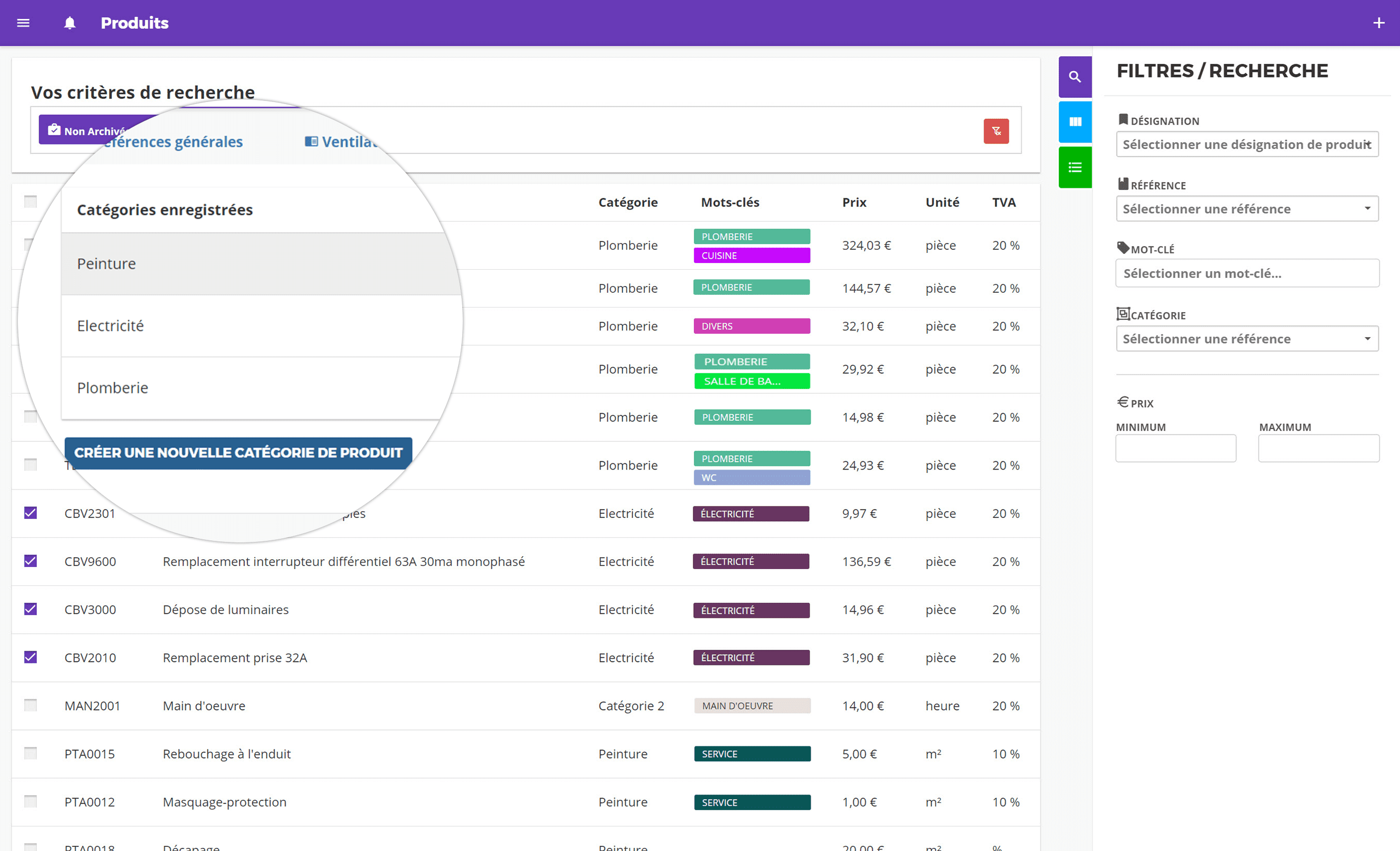Click Créer une nouvelle catégorie de produit
This screenshot has height=851, width=1400.
(x=239, y=453)
